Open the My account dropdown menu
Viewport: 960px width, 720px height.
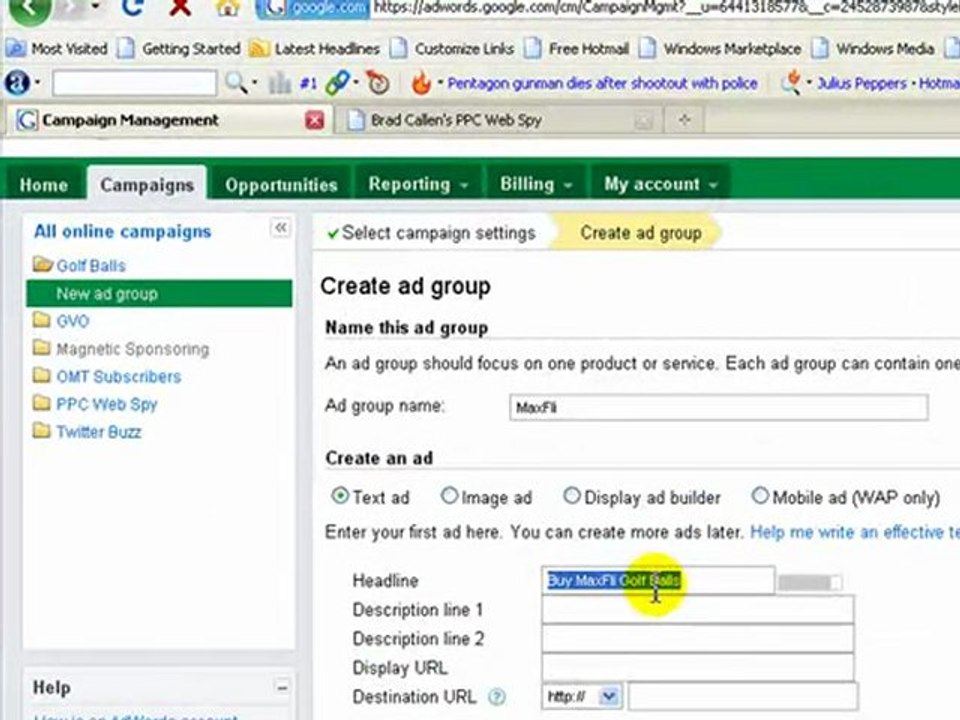coord(660,184)
